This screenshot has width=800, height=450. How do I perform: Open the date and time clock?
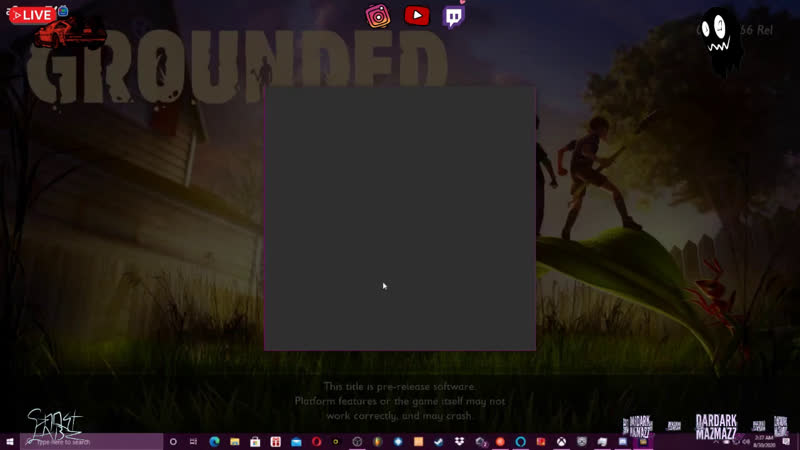click(x=764, y=442)
